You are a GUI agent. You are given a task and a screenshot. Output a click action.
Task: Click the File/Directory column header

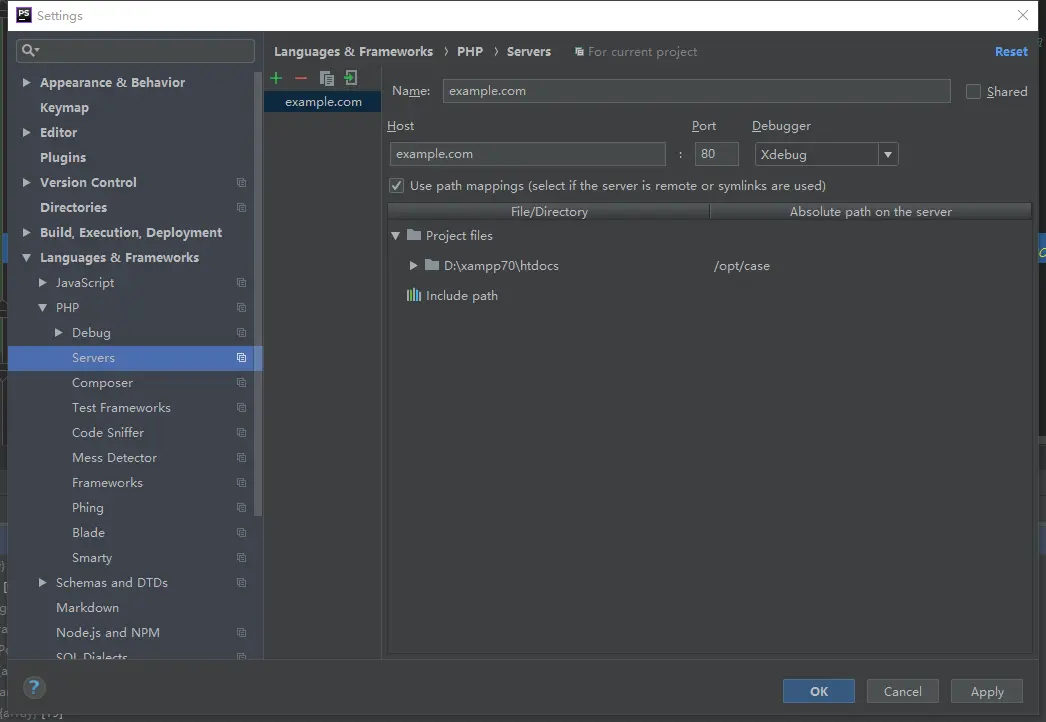coord(549,212)
